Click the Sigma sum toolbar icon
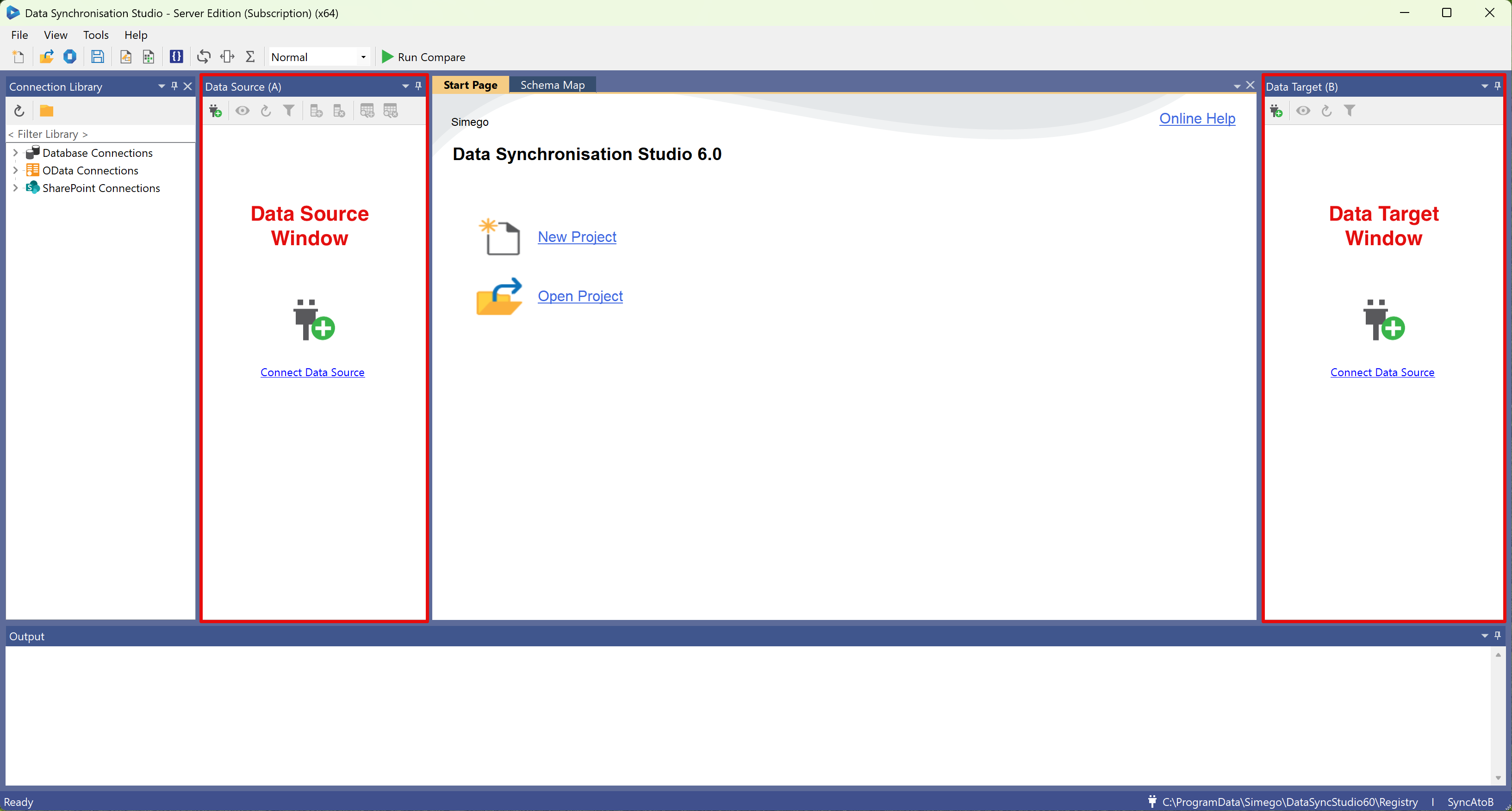Viewport: 1512px width, 811px height. [x=250, y=57]
